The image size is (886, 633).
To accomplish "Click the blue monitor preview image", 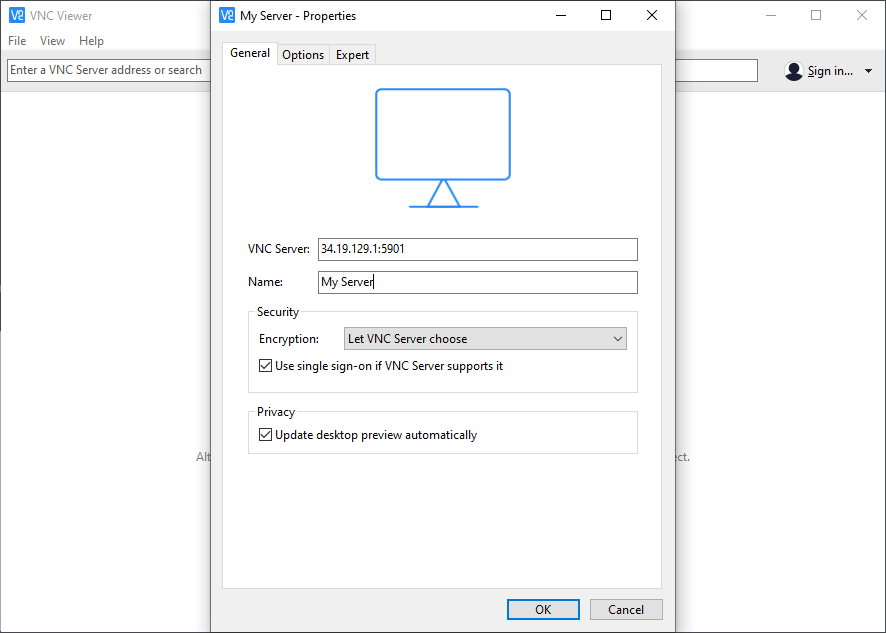I will pyautogui.click(x=443, y=148).
